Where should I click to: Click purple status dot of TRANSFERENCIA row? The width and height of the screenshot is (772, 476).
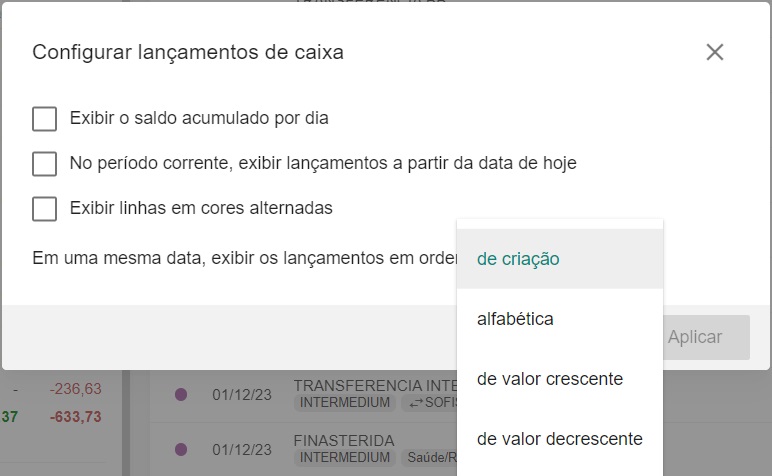pos(181,395)
